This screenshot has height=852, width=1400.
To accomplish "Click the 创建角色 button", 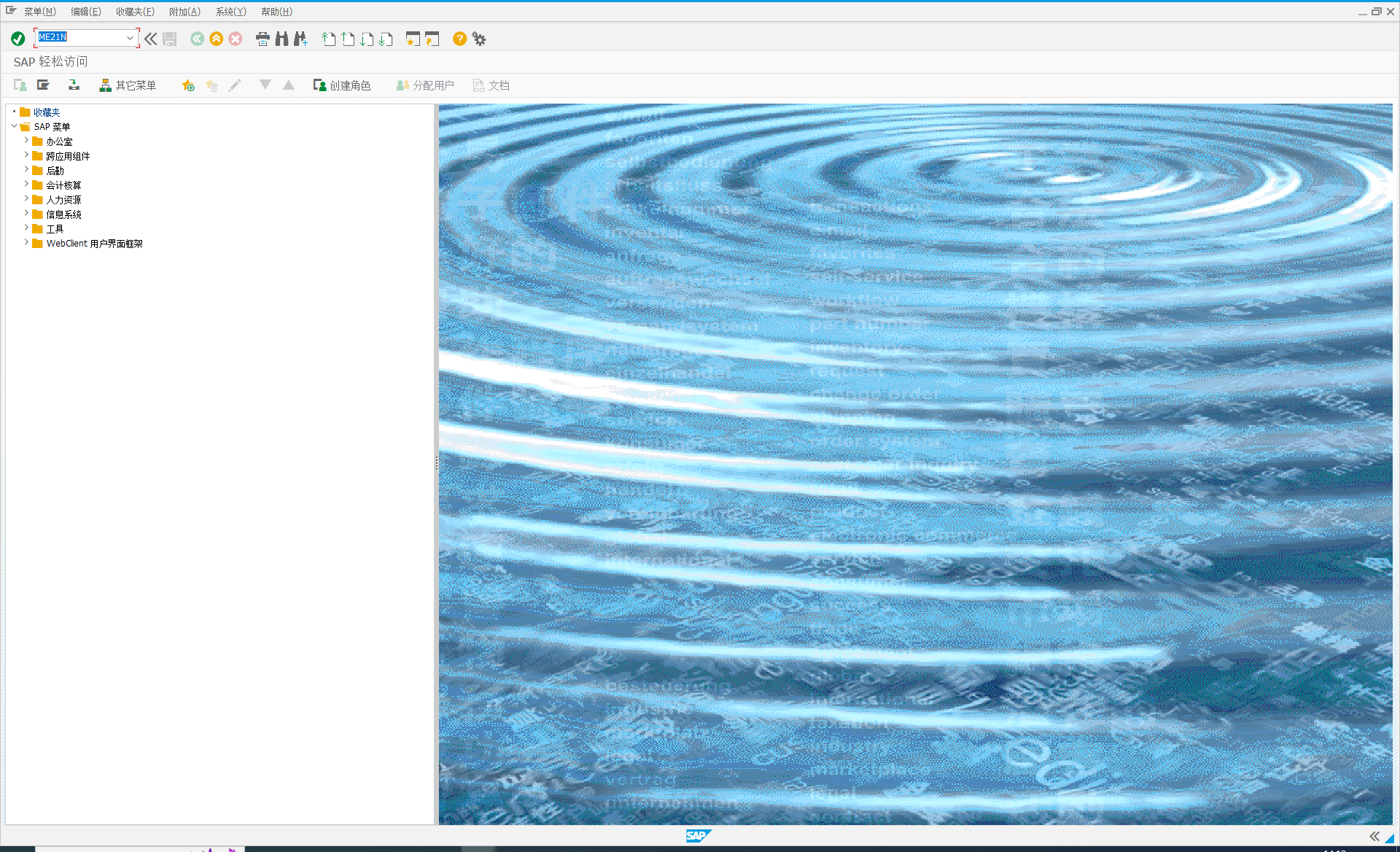I will coord(342,85).
